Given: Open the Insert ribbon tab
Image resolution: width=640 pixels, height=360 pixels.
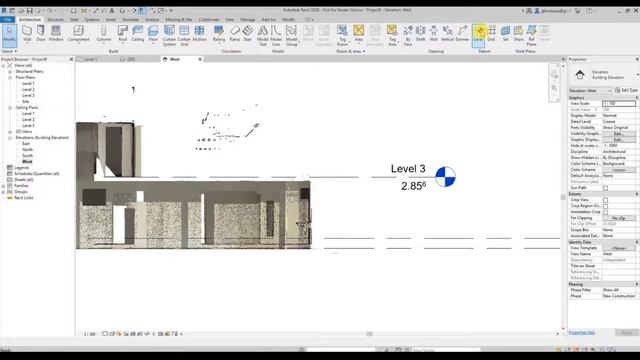Looking at the screenshot, I should tap(111, 20).
